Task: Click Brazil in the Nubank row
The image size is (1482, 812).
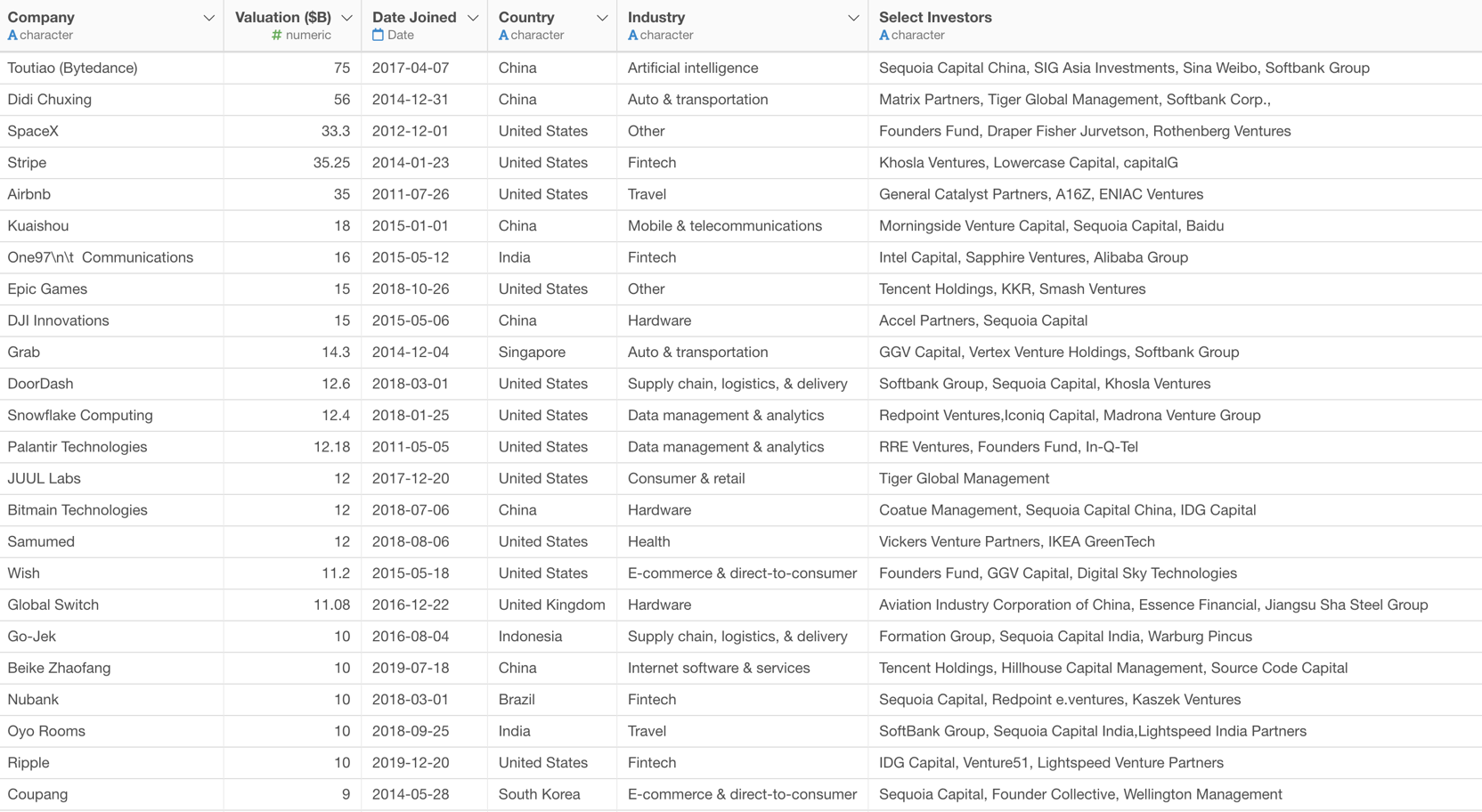Action: (x=517, y=700)
